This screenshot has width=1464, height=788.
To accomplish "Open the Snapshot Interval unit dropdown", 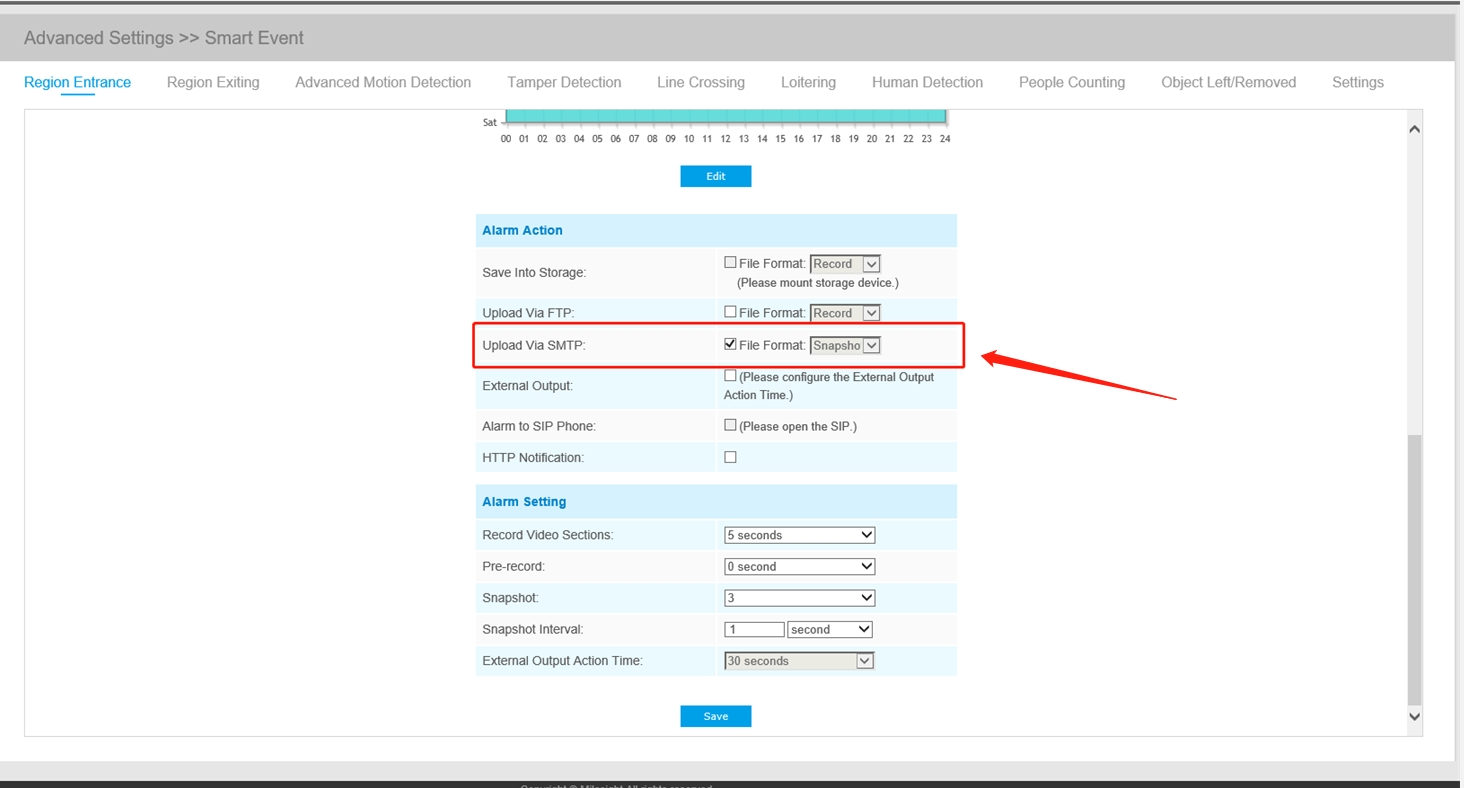I will (x=830, y=630).
